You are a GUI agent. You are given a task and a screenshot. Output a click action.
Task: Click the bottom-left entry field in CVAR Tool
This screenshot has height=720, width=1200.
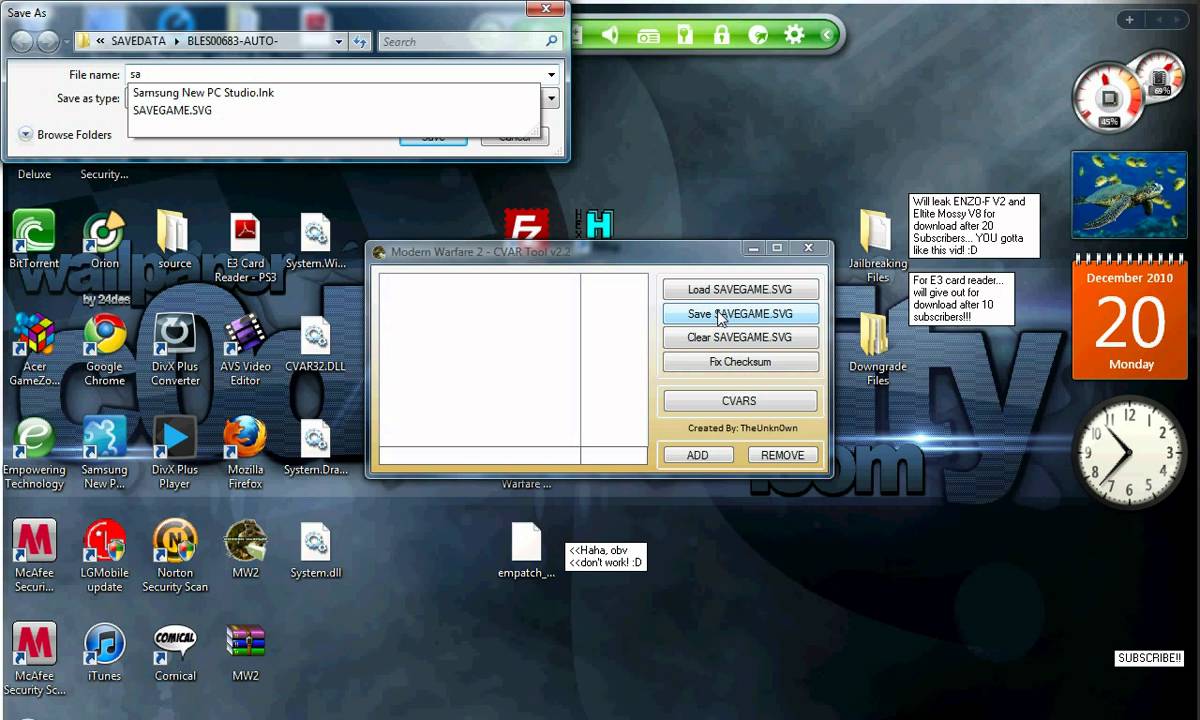pyautogui.click(x=480, y=455)
